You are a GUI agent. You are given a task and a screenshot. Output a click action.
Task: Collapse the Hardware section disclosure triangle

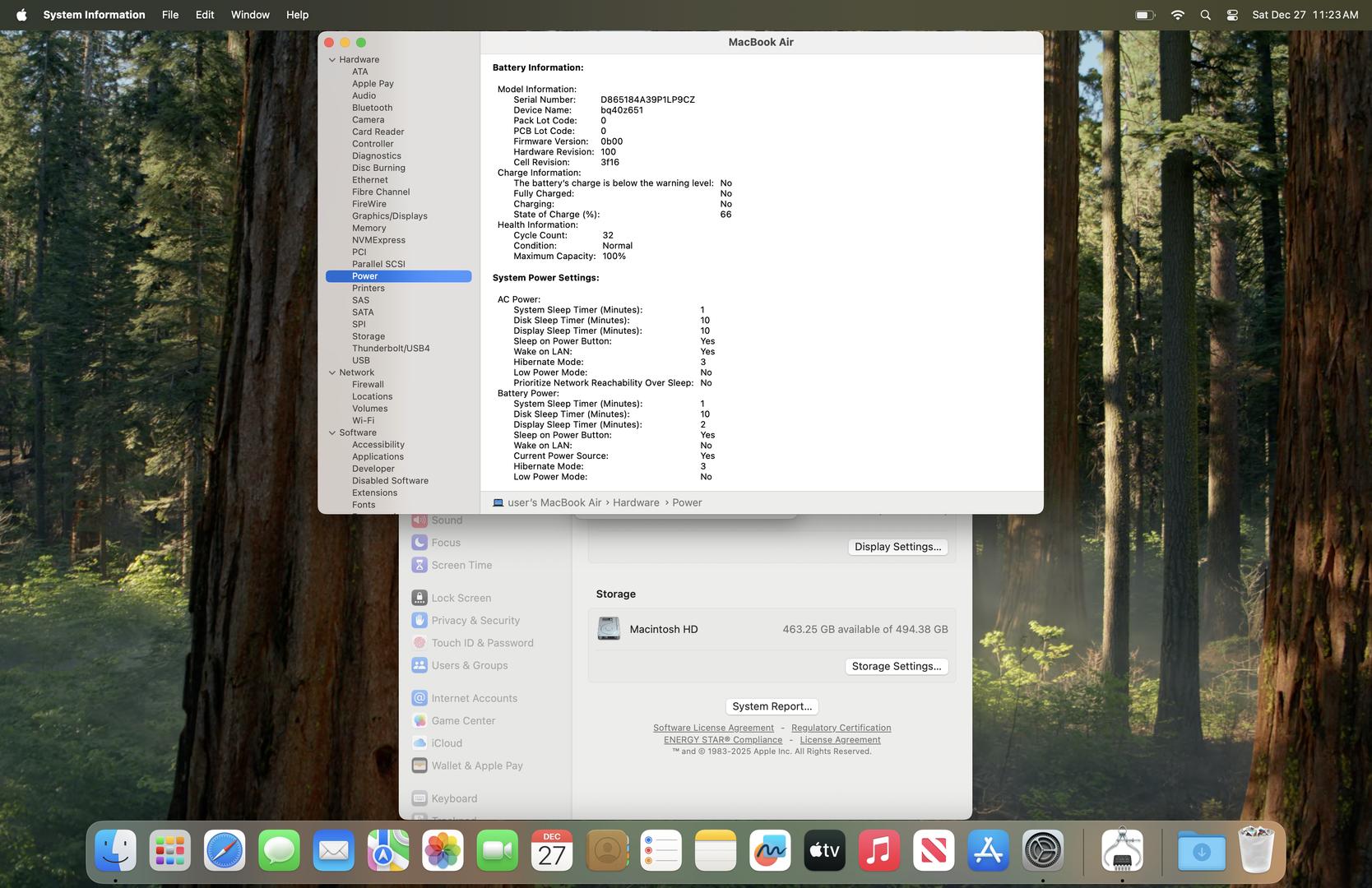point(332,60)
